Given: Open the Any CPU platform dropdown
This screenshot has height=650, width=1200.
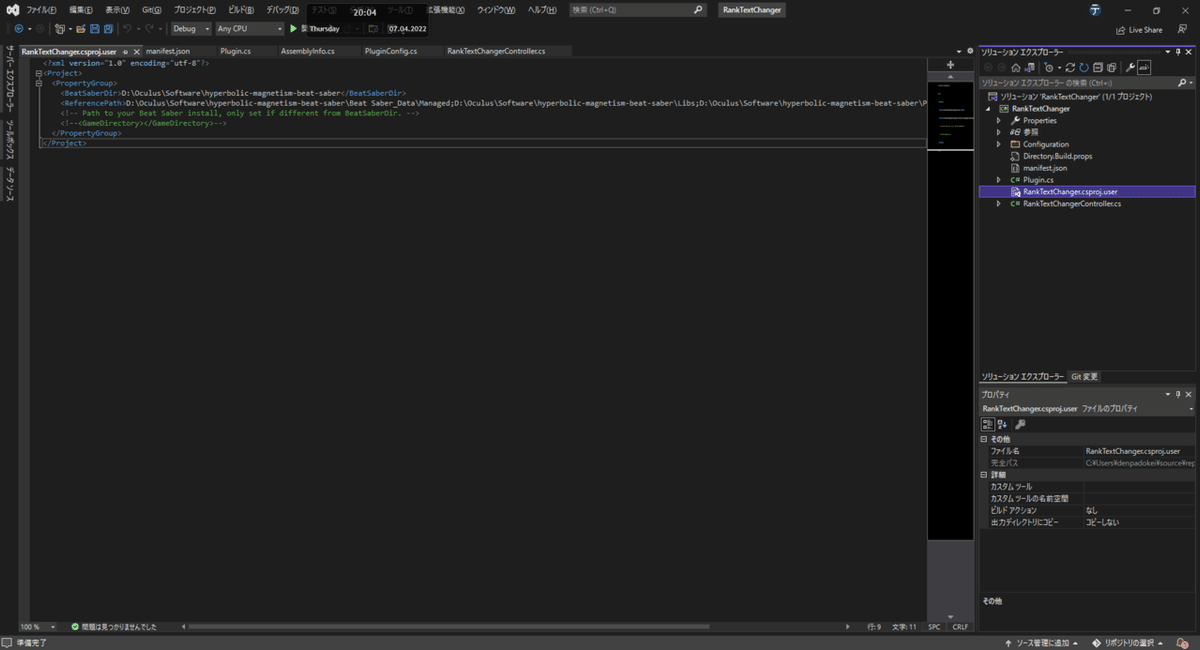Looking at the screenshot, I should click(249, 29).
